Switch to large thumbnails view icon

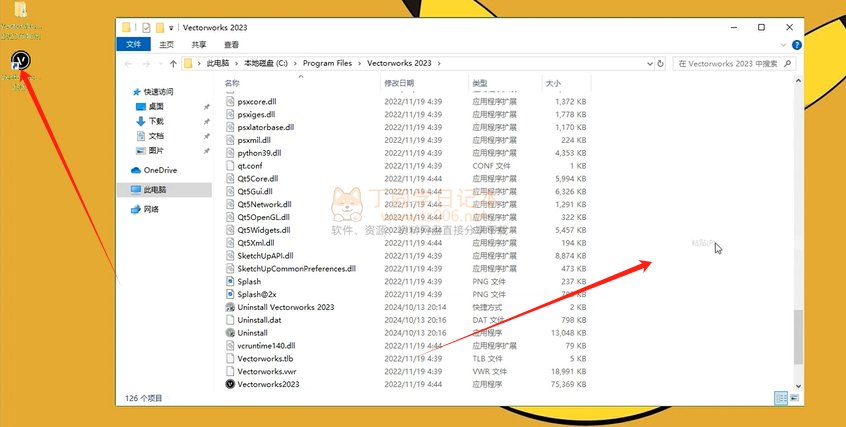[795, 398]
